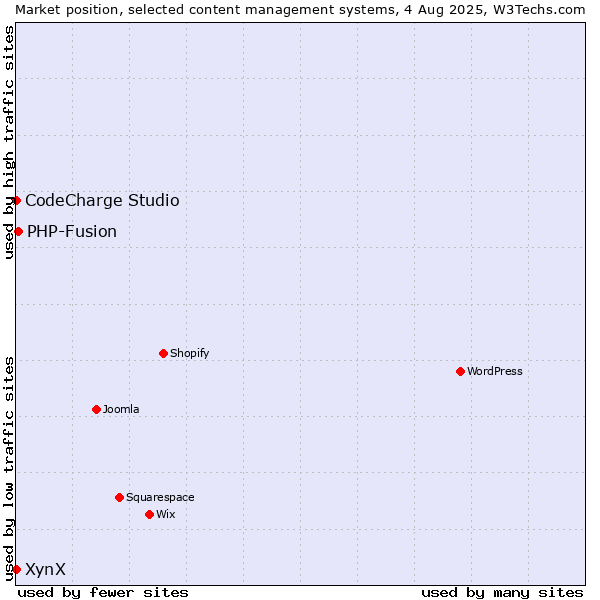Click the 'used by high traffic sites' axis label

(8, 142)
